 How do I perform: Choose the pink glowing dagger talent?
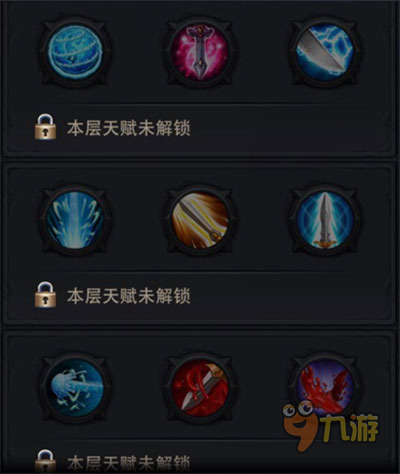200,52
